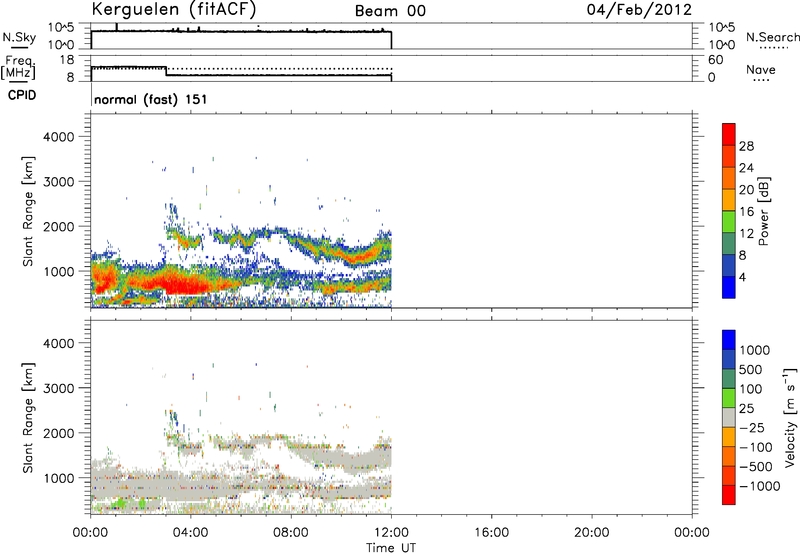Click the 'Nave' legend label
This screenshot has height=554, width=800.
tap(761, 69)
